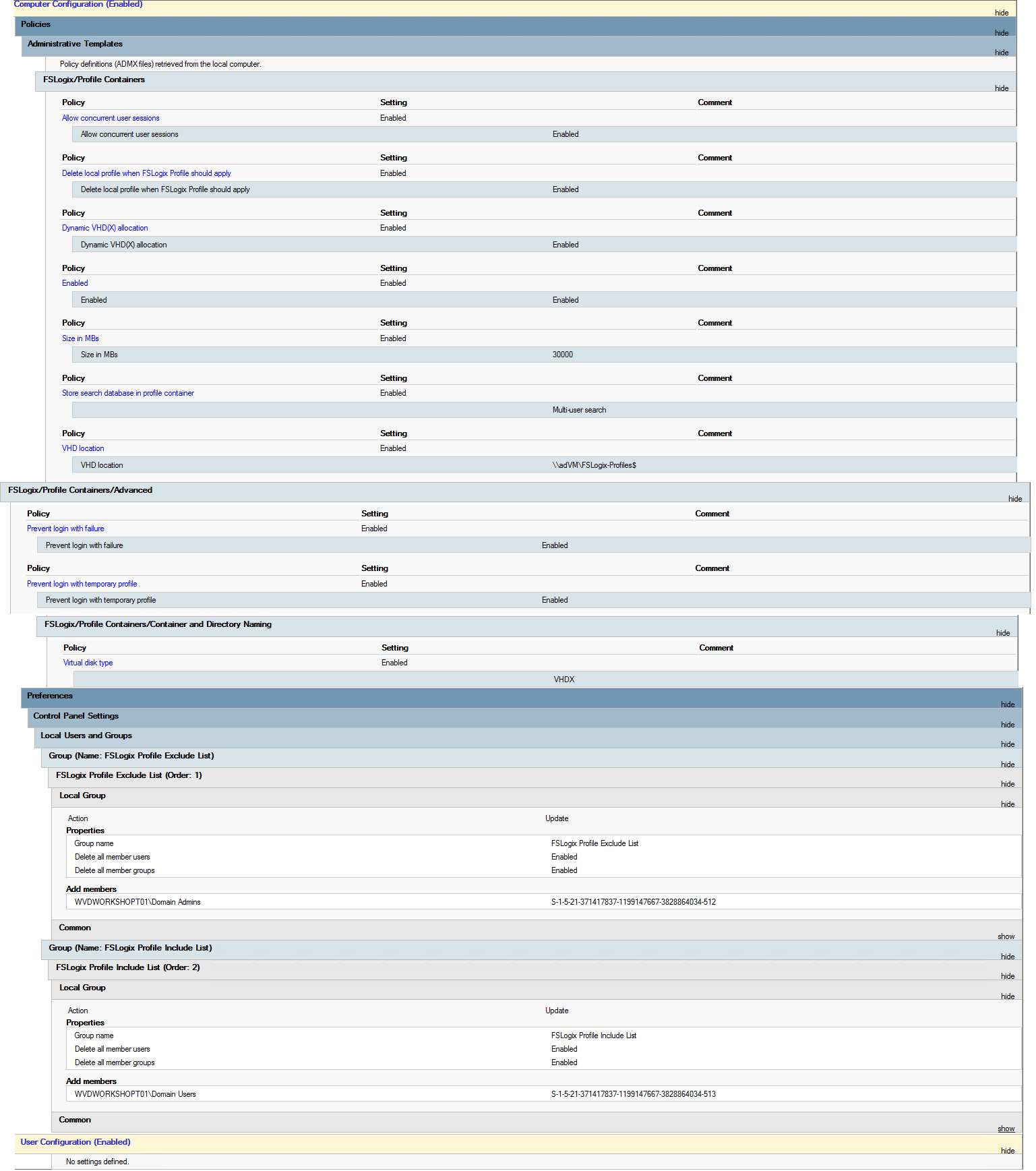Image resolution: width=1036 pixels, height=1171 pixels.
Task: Select the FSLogix/Profile Containers header text
Action: 94,80
